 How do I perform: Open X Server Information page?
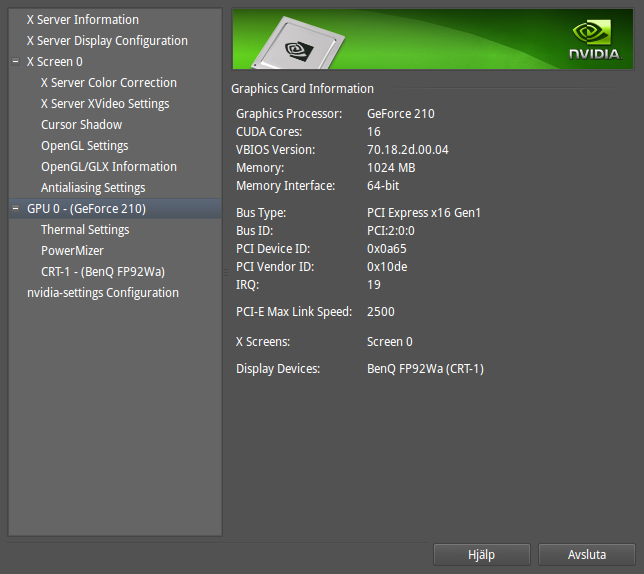click(83, 20)
